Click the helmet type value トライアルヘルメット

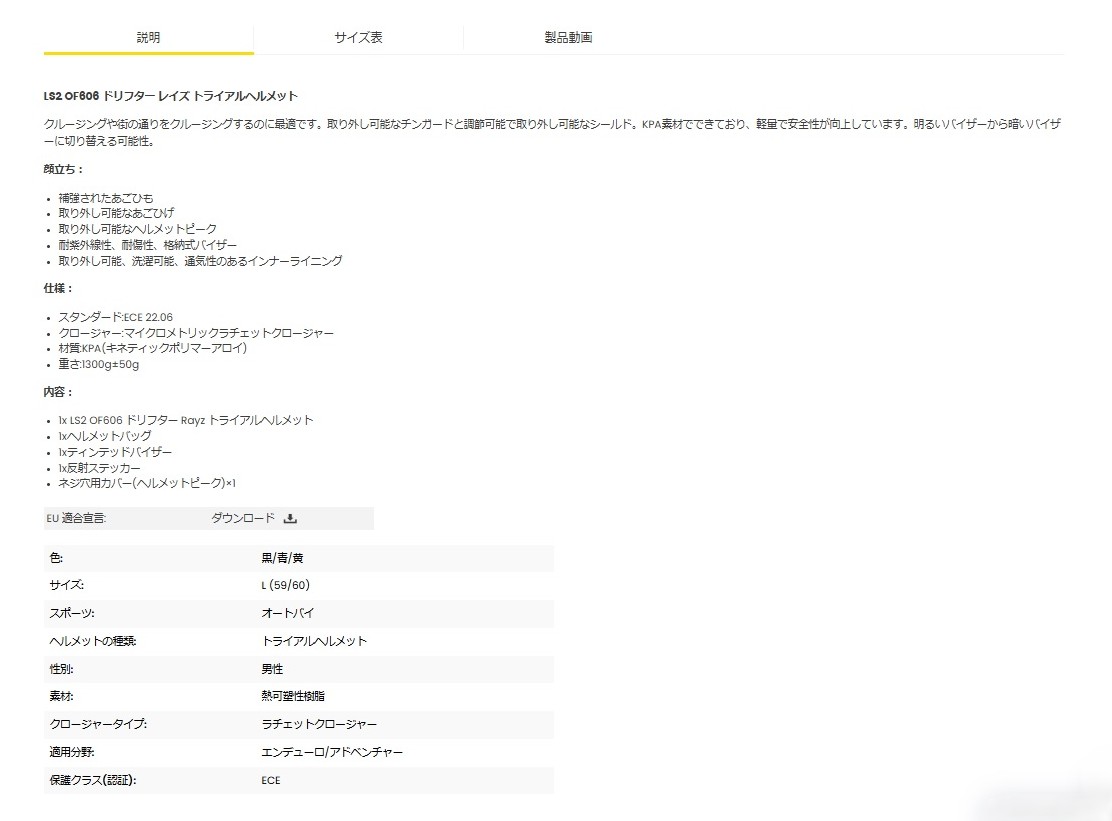coord(314,641)
